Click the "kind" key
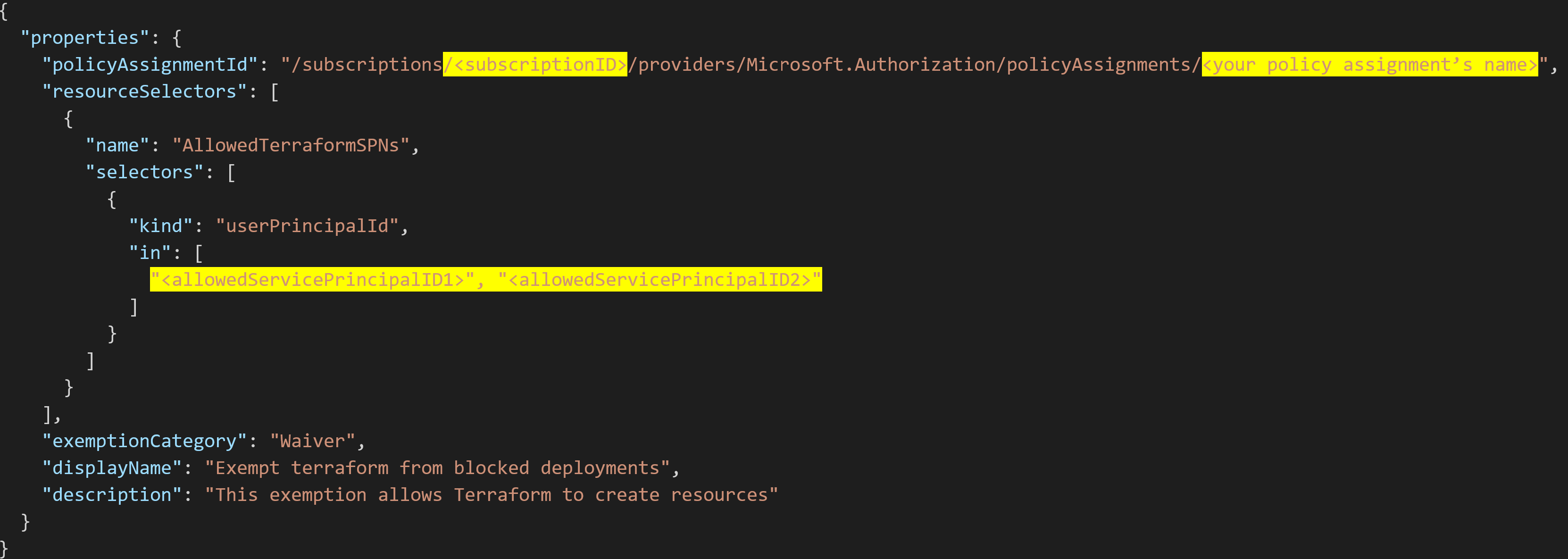1568x559 pixels. [x=161, y=226]
